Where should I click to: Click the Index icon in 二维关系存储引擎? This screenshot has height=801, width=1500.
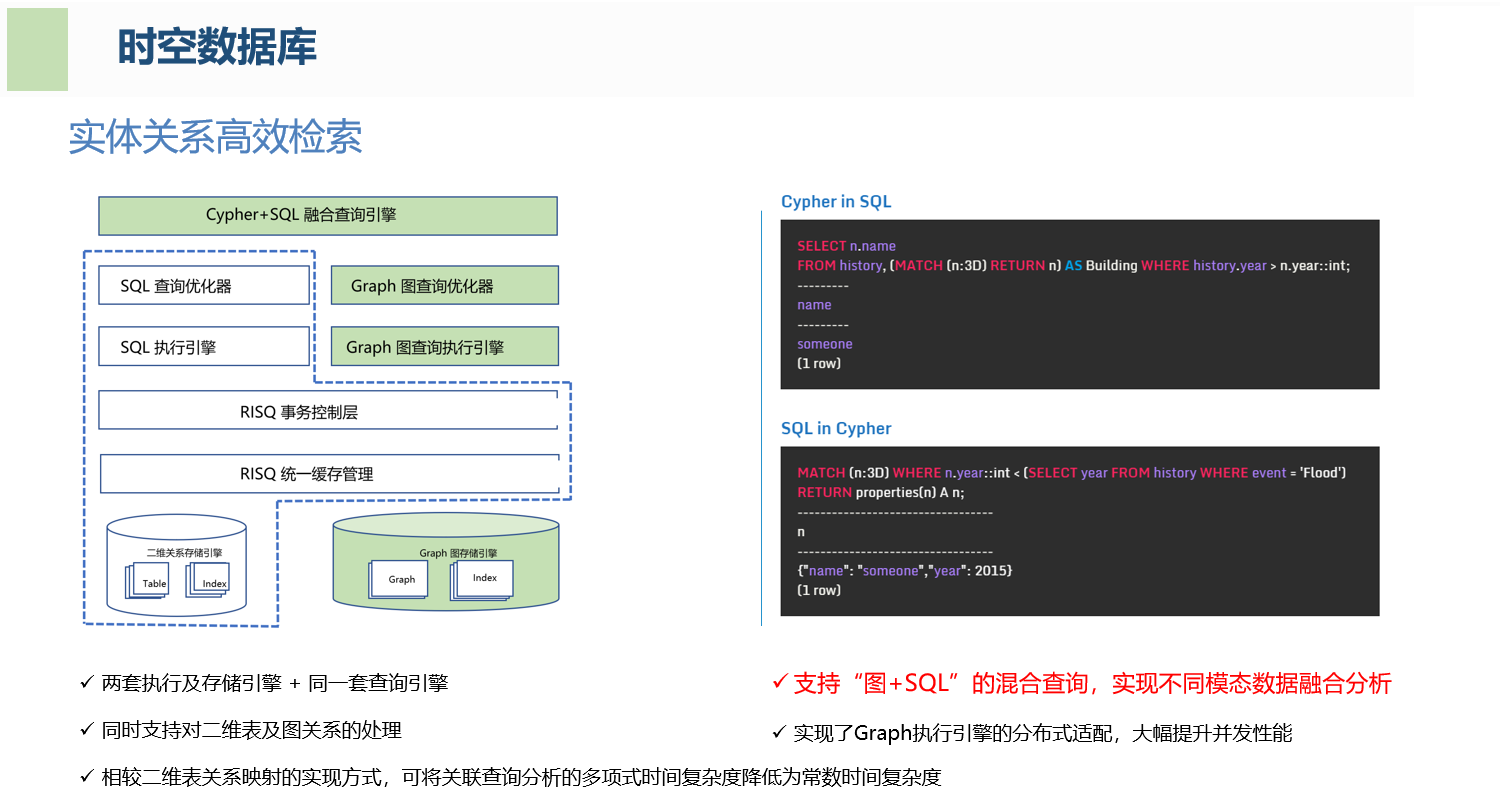[x=213, y=582]
